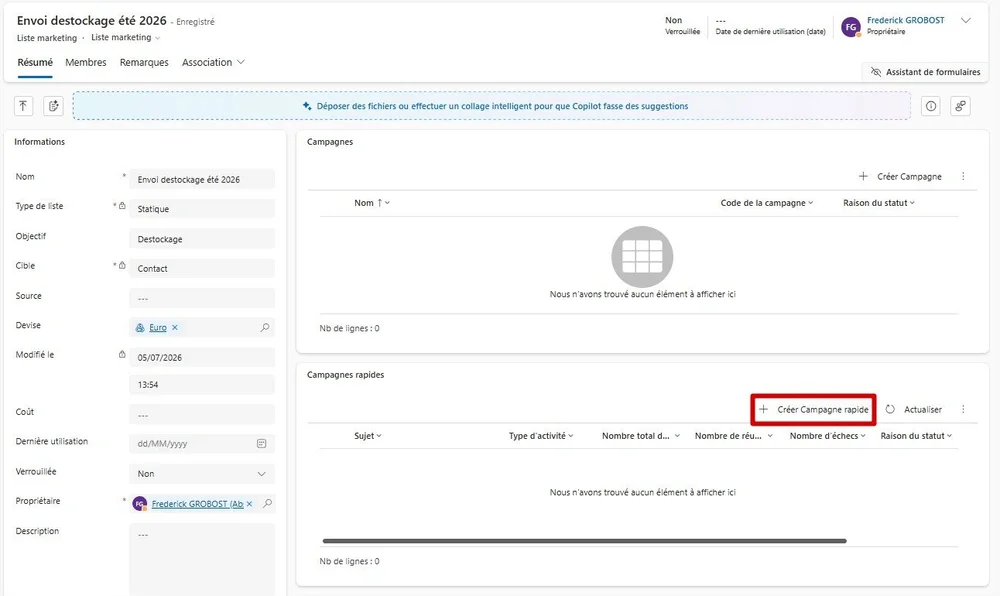This screenshot has width=1000, height=596.
Task: Open the Dernière utilisation calendar picker
Action: (261, 444)
